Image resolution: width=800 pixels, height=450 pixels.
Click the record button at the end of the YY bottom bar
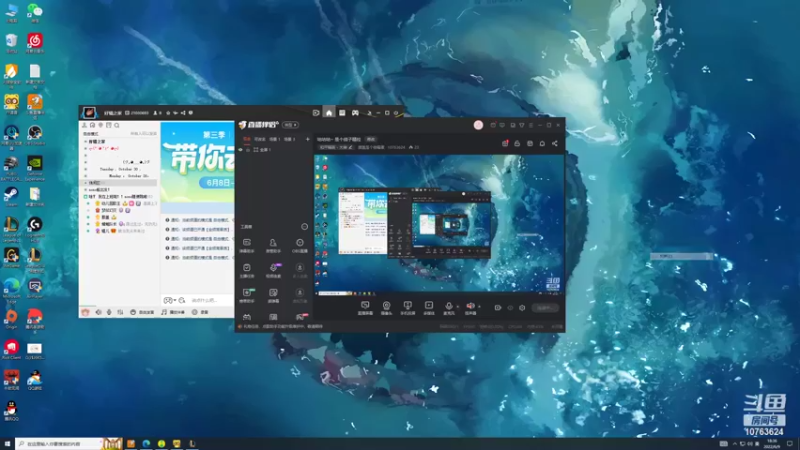200,312
